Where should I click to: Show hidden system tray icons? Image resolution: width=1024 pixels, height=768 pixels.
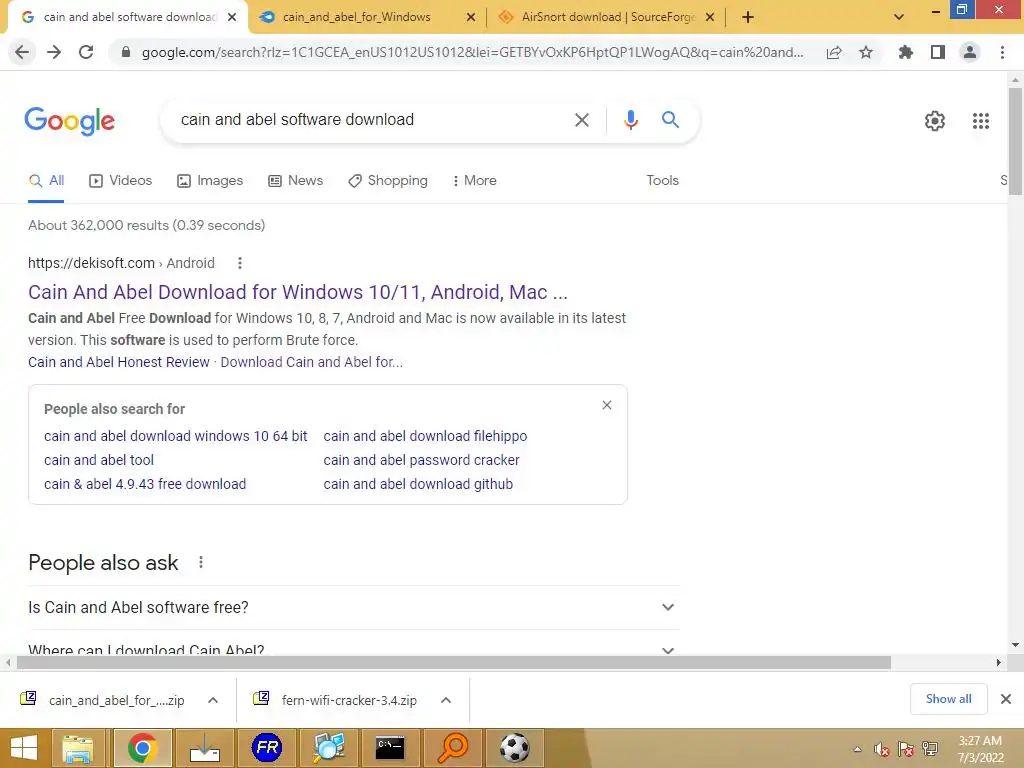tap(857, 749)
